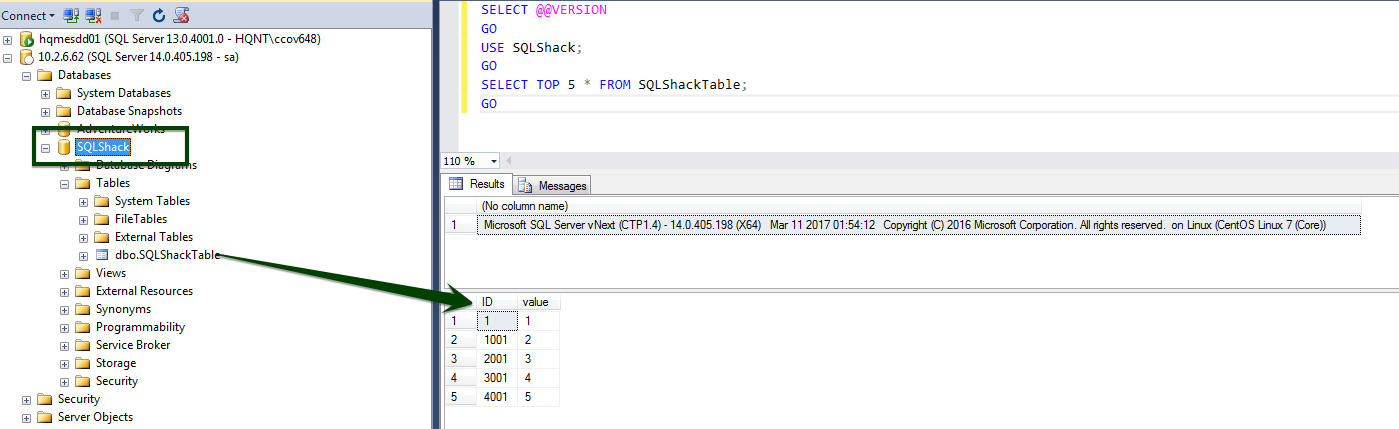Click the Stop icon in Object Explorer toolbar
This screenshot has width=1399, height=429.
pyautogui.click(x=115, y=15)
